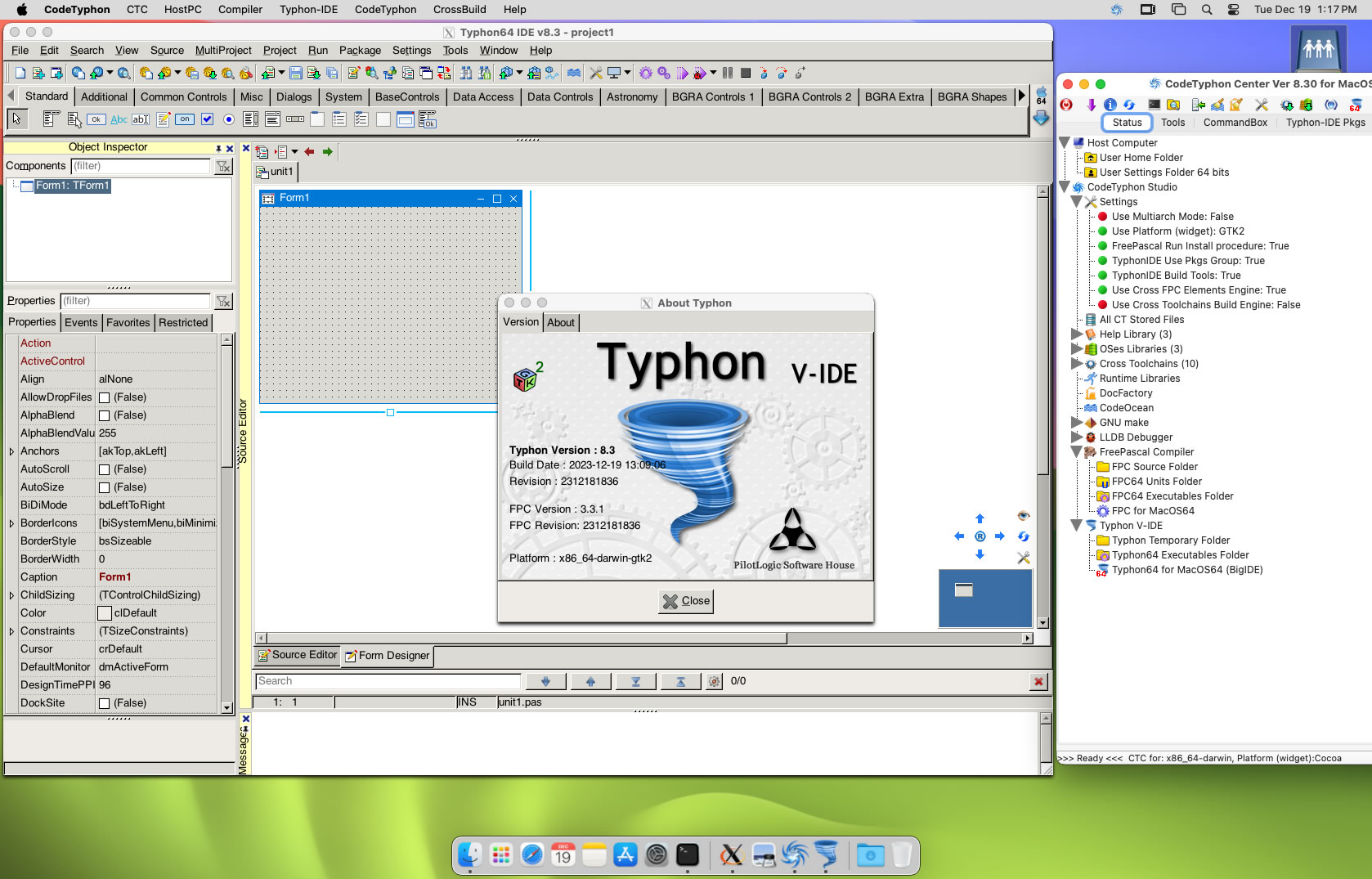Click the Stop execution icon in IDE toolbar
This screenshot has height=879, width=1372.
click(746, 73)
